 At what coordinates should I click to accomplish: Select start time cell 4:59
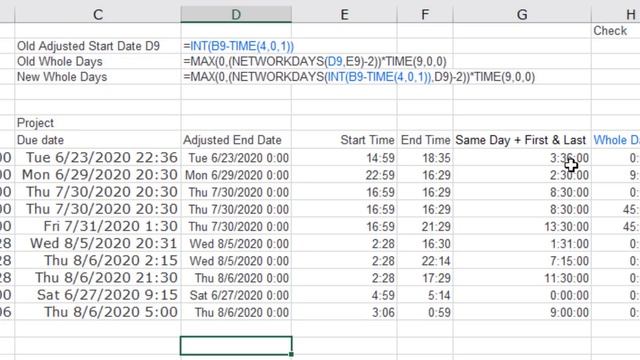click(x=383, y=295)
